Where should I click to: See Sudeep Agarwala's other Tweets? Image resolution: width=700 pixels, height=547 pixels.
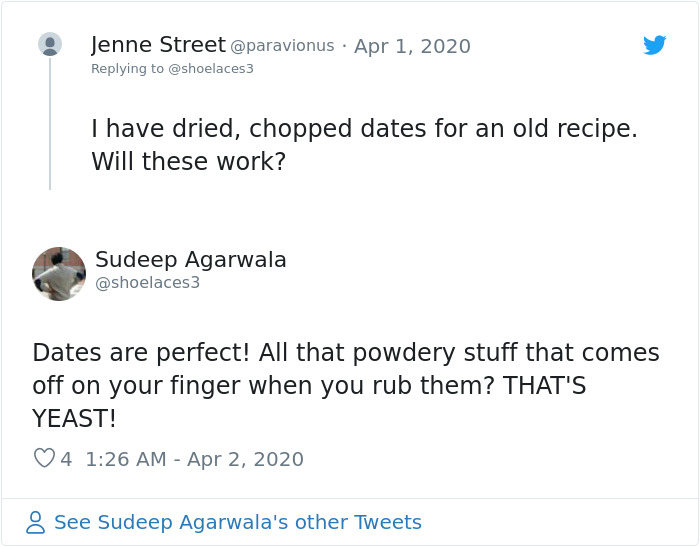pyautogui.click(x=237, y=522)
